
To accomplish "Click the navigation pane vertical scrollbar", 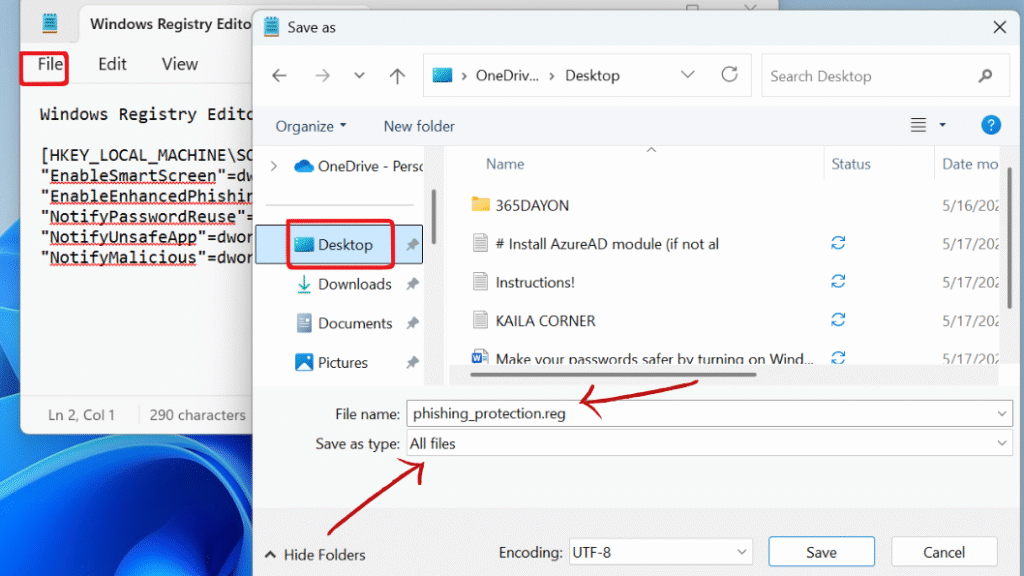I will 434,217.
